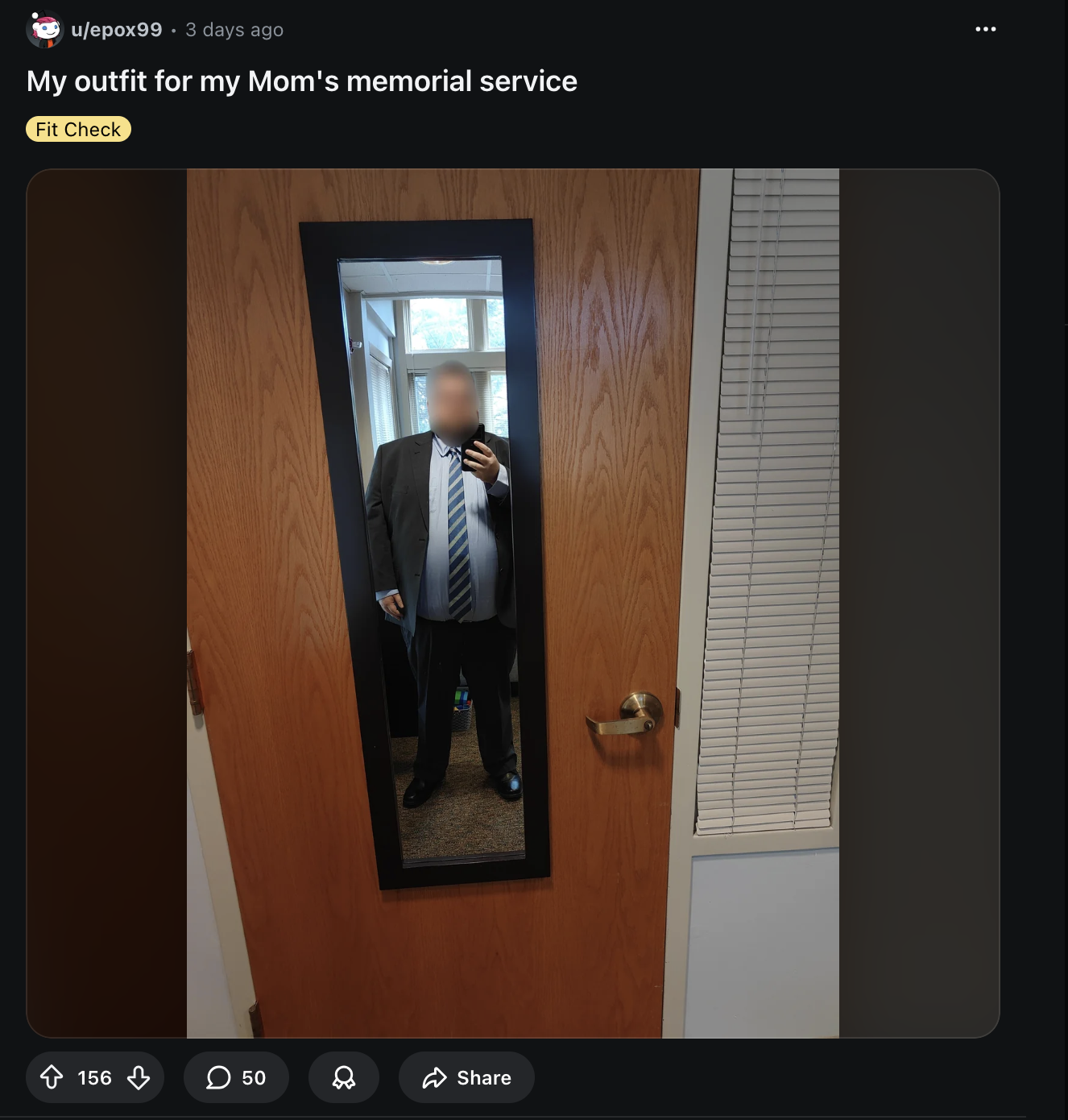Click the '3 days ago' timestamp
The image size is (1068, 1120).
(234, 30)
